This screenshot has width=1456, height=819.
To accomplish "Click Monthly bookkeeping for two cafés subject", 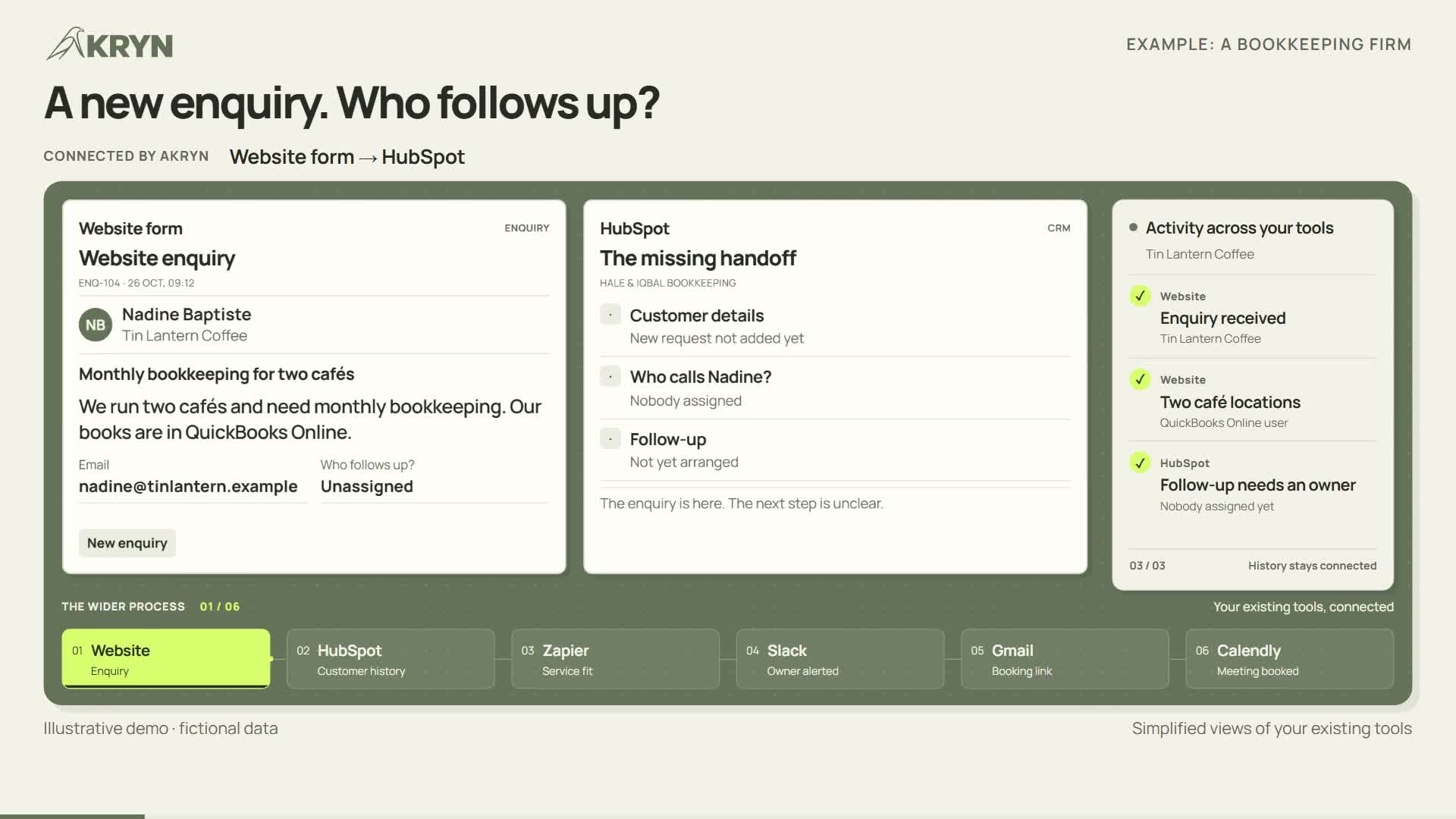I will coord(216,374).
